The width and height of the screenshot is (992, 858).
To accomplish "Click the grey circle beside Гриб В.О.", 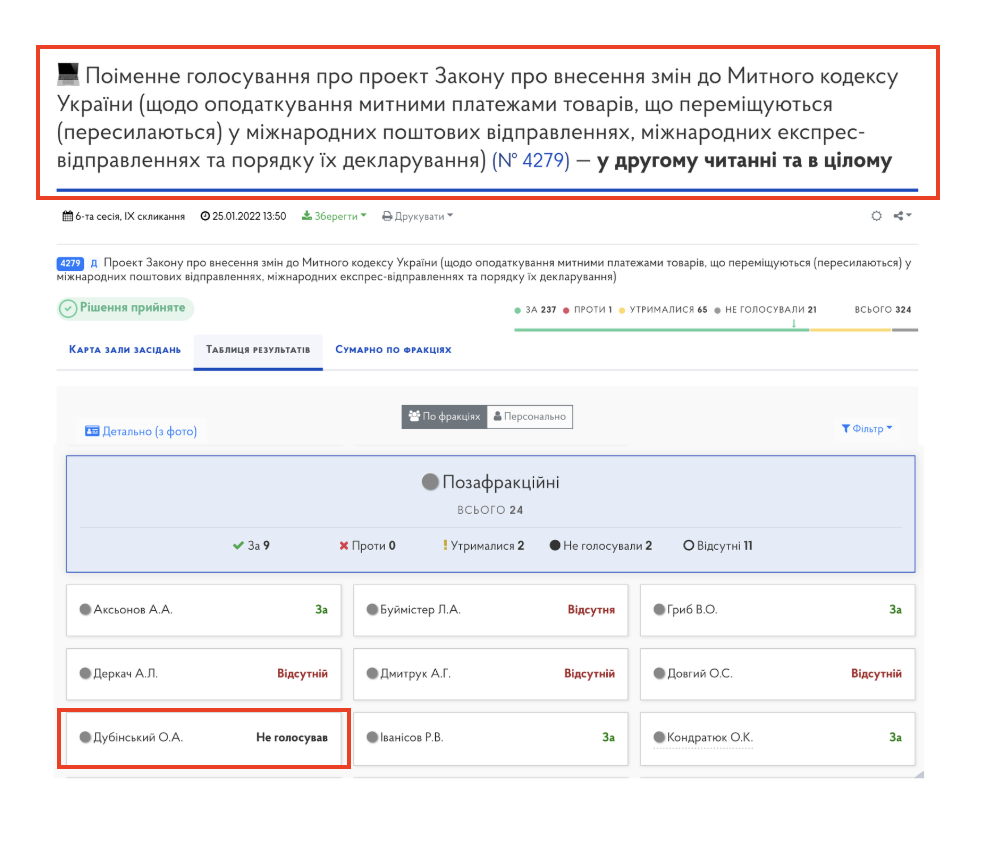I will (659, 609).
